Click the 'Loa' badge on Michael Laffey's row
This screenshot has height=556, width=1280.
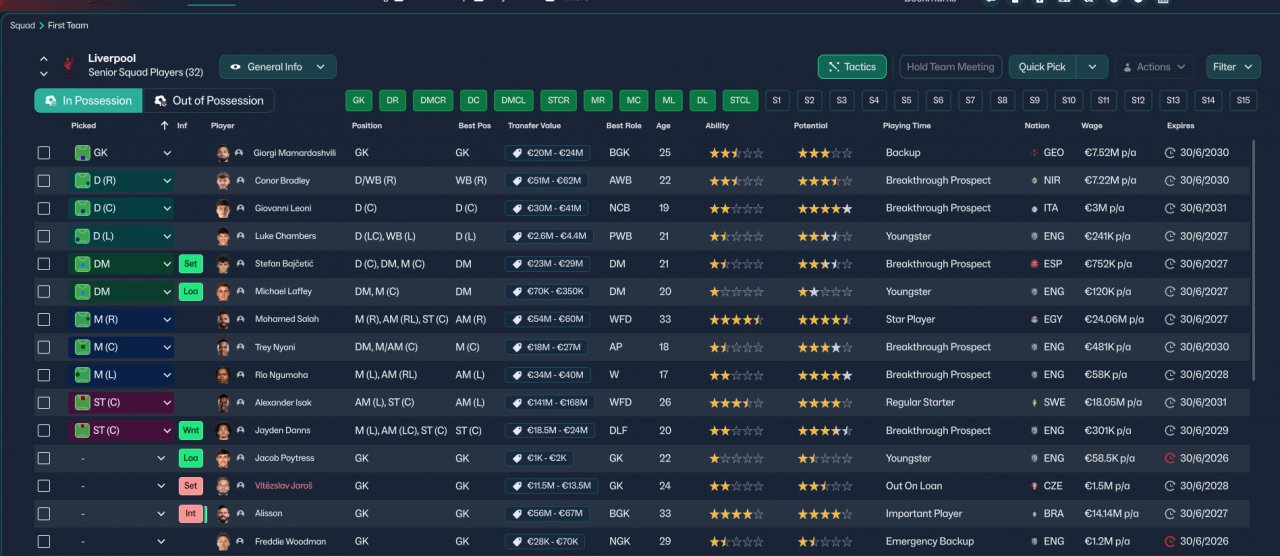click(x=190, y=292)
